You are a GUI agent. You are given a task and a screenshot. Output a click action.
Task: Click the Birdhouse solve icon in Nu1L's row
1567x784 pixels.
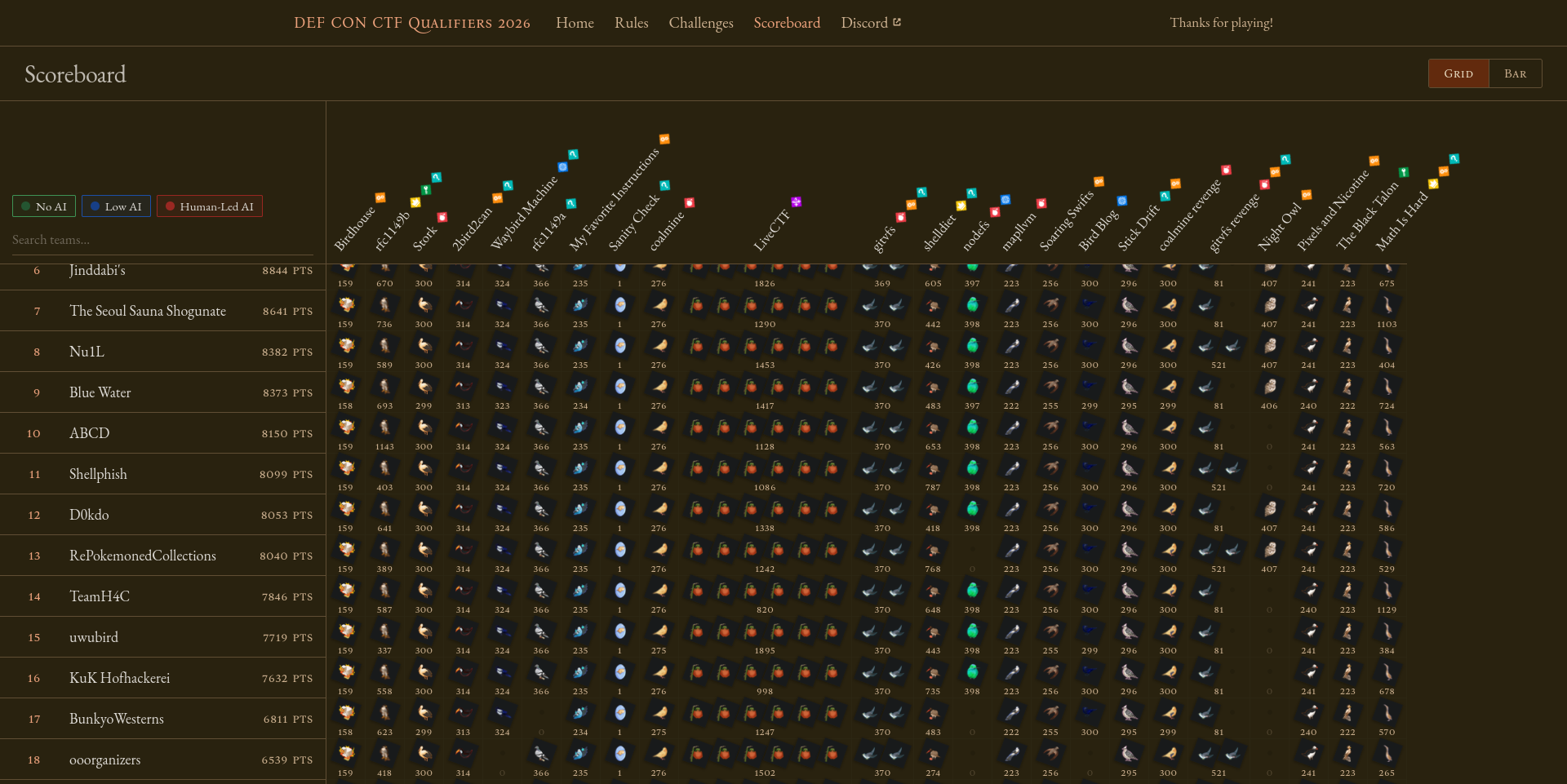click(x=346, y=345)
